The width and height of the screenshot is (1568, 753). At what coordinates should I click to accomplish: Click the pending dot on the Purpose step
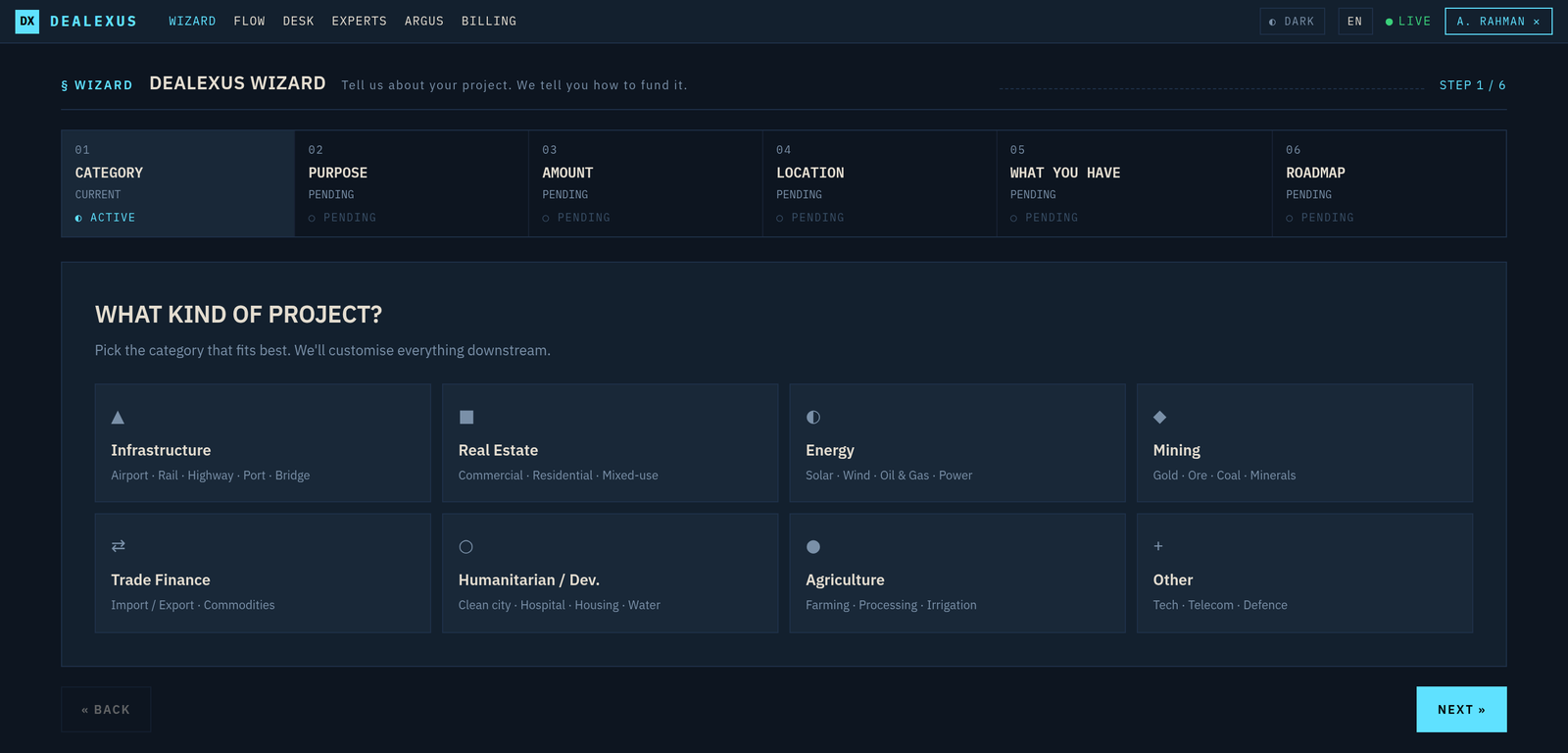click(313, 218)
